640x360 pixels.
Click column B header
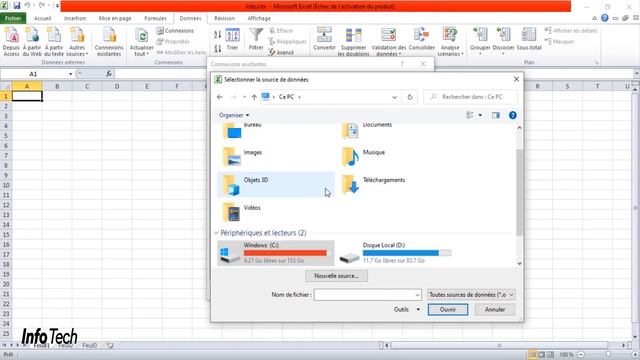57,86
